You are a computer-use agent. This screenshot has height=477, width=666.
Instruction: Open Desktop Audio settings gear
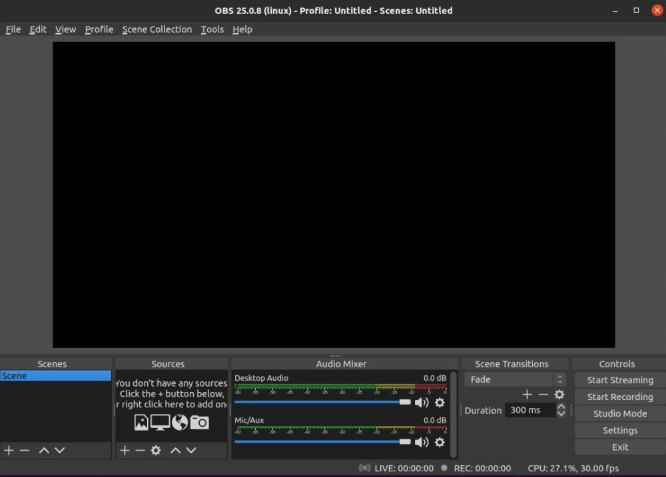click(x=440, y=403)
